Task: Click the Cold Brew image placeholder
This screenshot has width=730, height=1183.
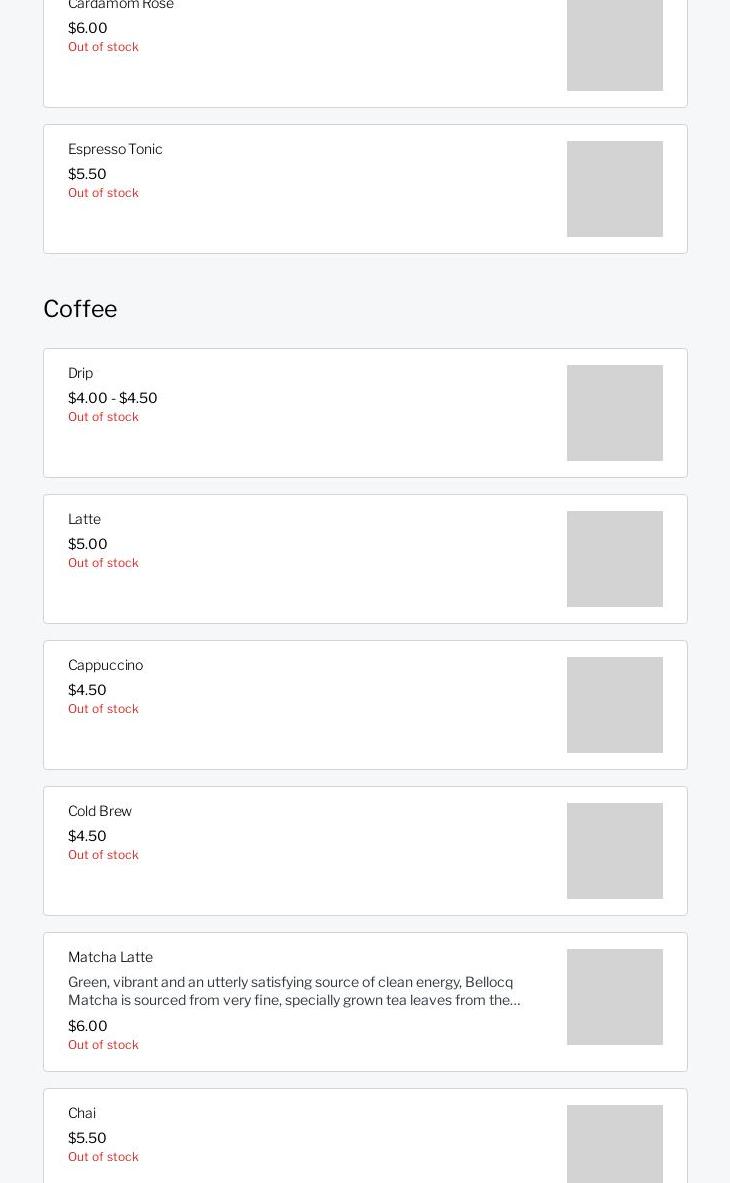Action: pyautogui.click(x=614, y=851)
